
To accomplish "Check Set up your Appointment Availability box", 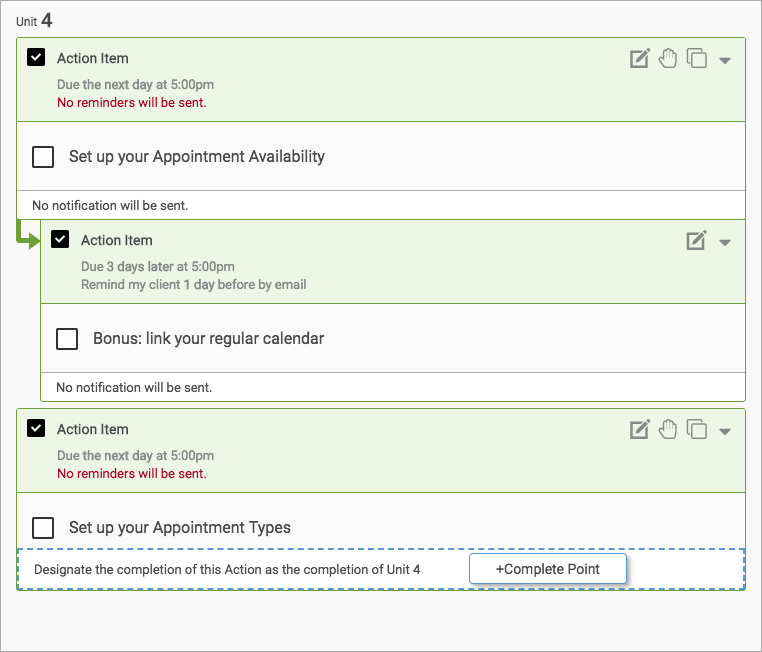I will [x=43, y=157].
